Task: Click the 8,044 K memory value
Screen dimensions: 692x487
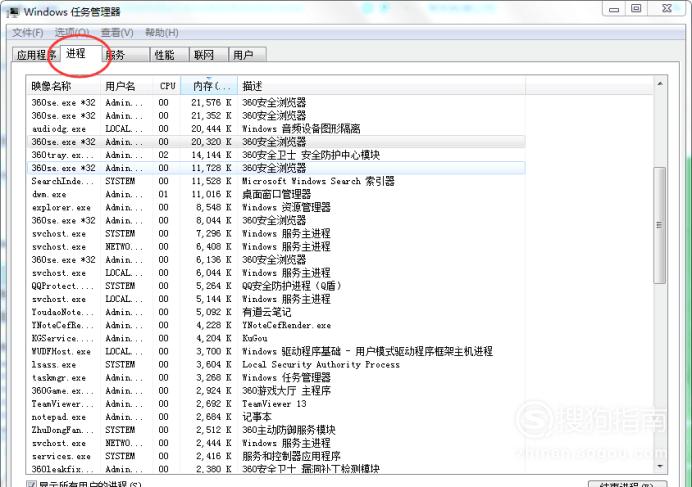Action: tap(214, 220)
